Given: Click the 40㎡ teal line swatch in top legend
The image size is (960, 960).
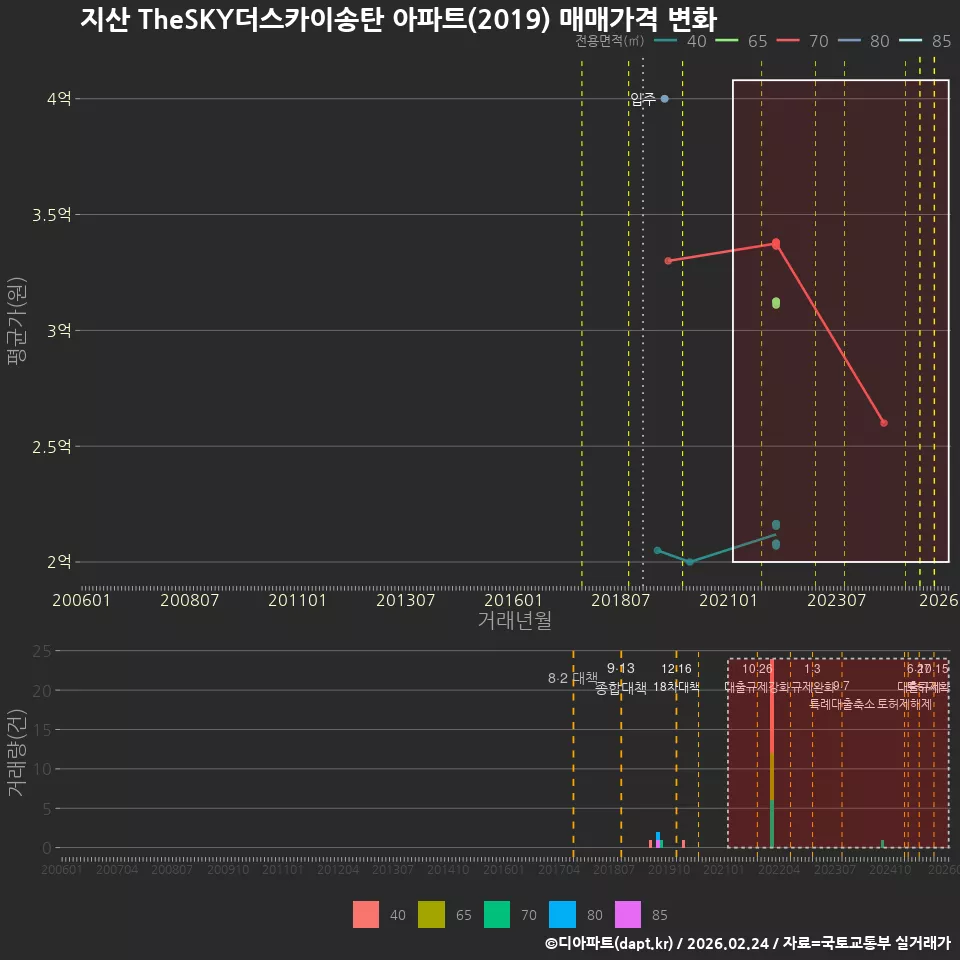Looking at the screenshot, I should coord(665,41).
